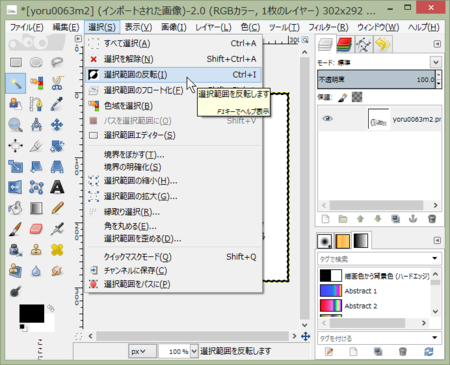This screenshot has height=365, width=450.
Task: Select the Ellipse Select tool
Action: [x=36, y=62]
